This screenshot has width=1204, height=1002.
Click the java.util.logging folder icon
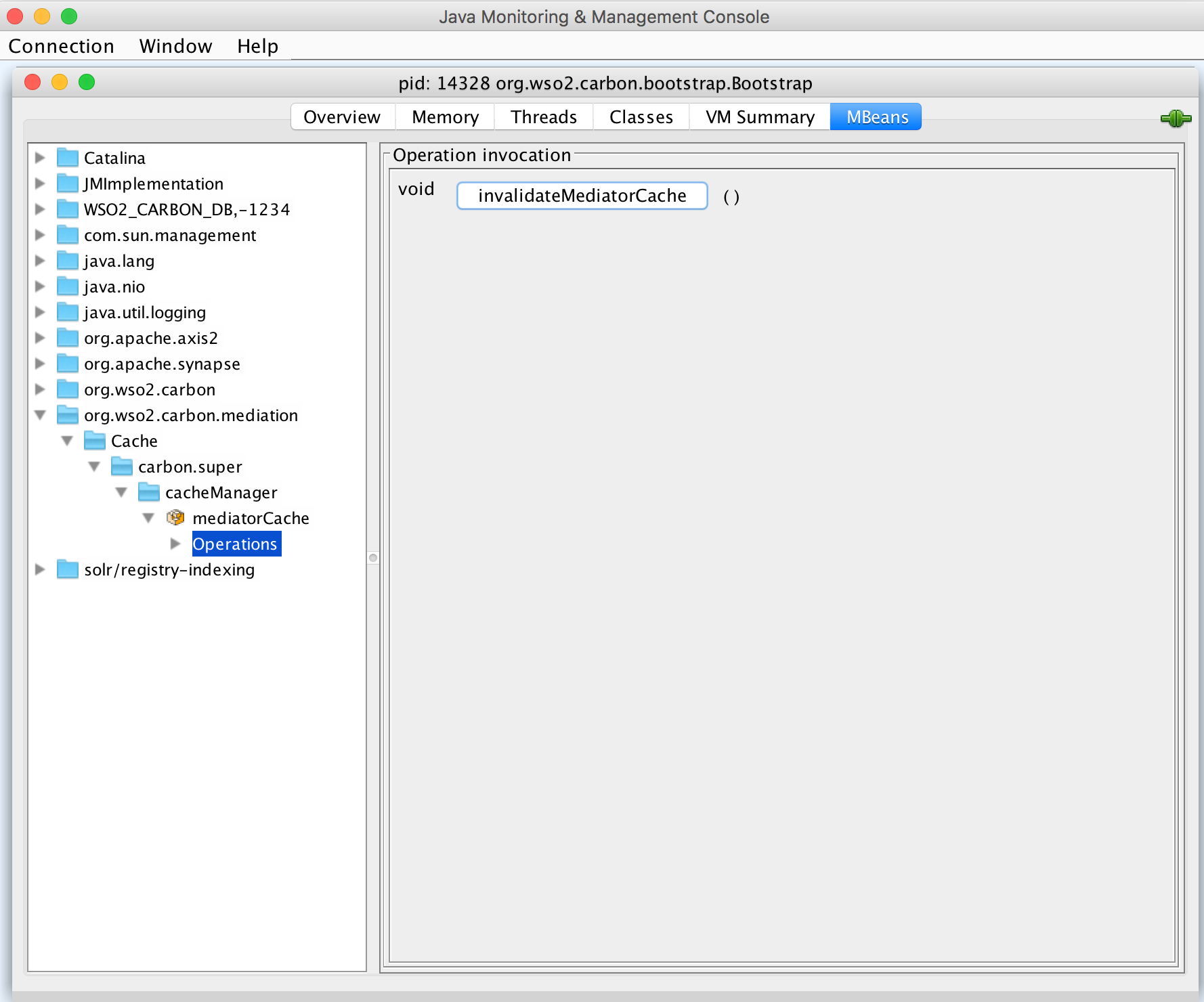68,312
